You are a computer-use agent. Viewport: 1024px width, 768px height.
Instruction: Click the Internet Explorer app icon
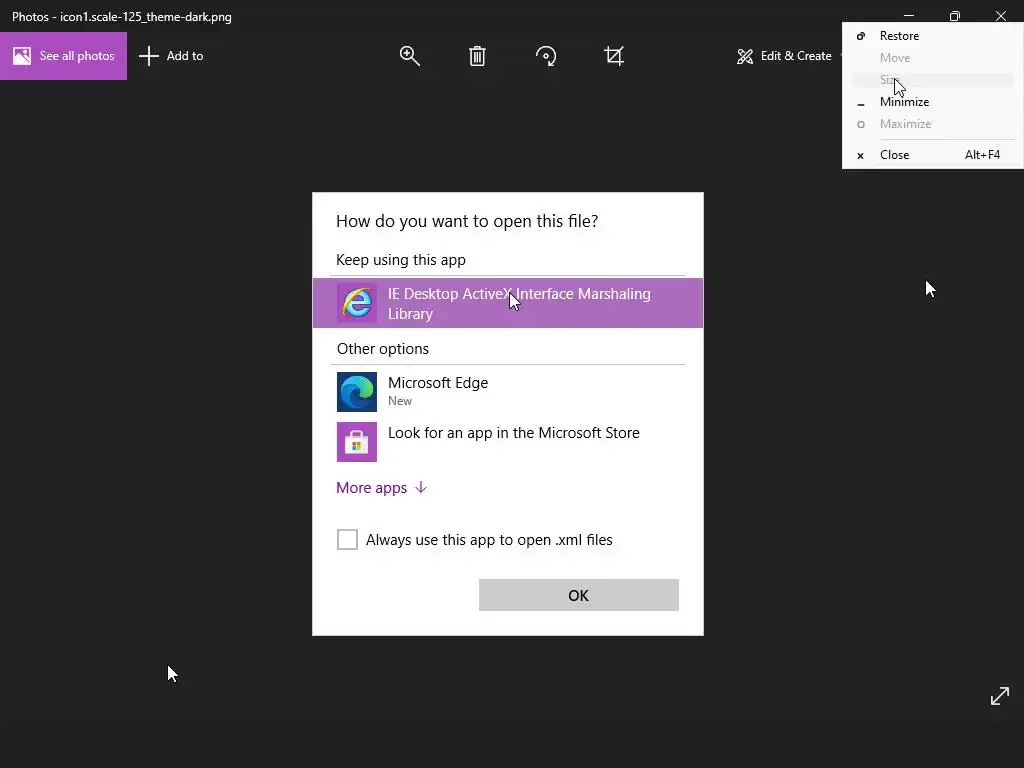pyautogui.click(x=357, y=303)
